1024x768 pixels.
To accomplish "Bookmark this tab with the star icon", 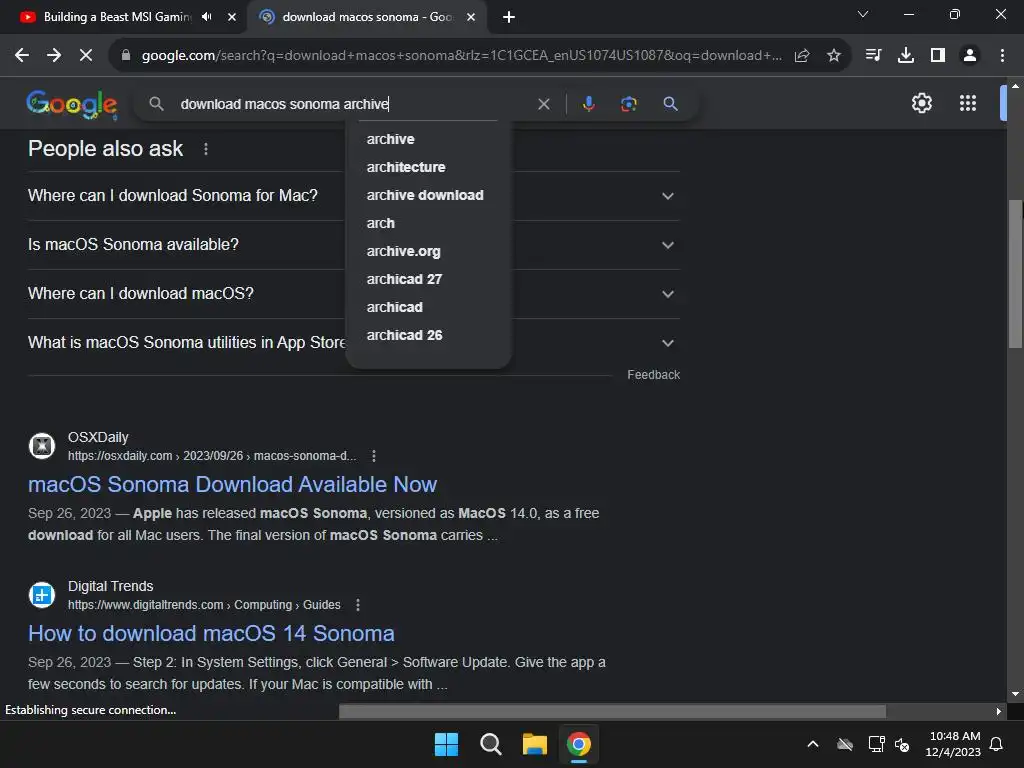I will [833, 56].
